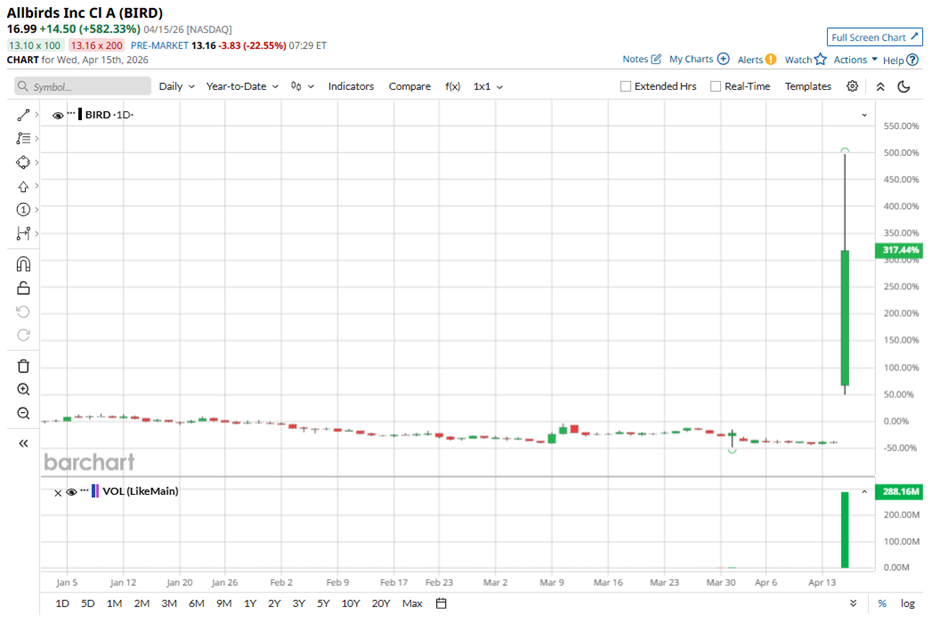This screenshot has height=623, width=940.
Task: Add to My Charts plus icon
Action: [724, 59]
